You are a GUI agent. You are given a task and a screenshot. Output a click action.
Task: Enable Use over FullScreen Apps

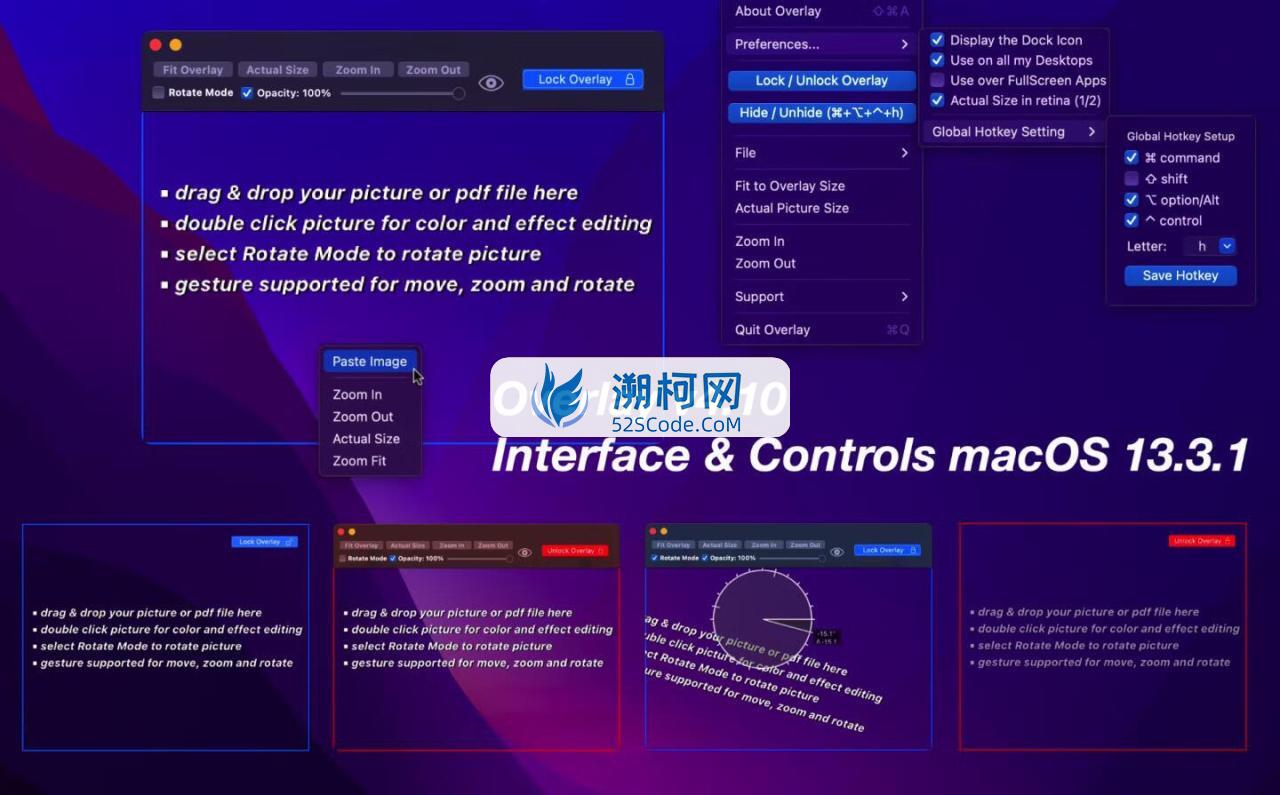(937, 80)
